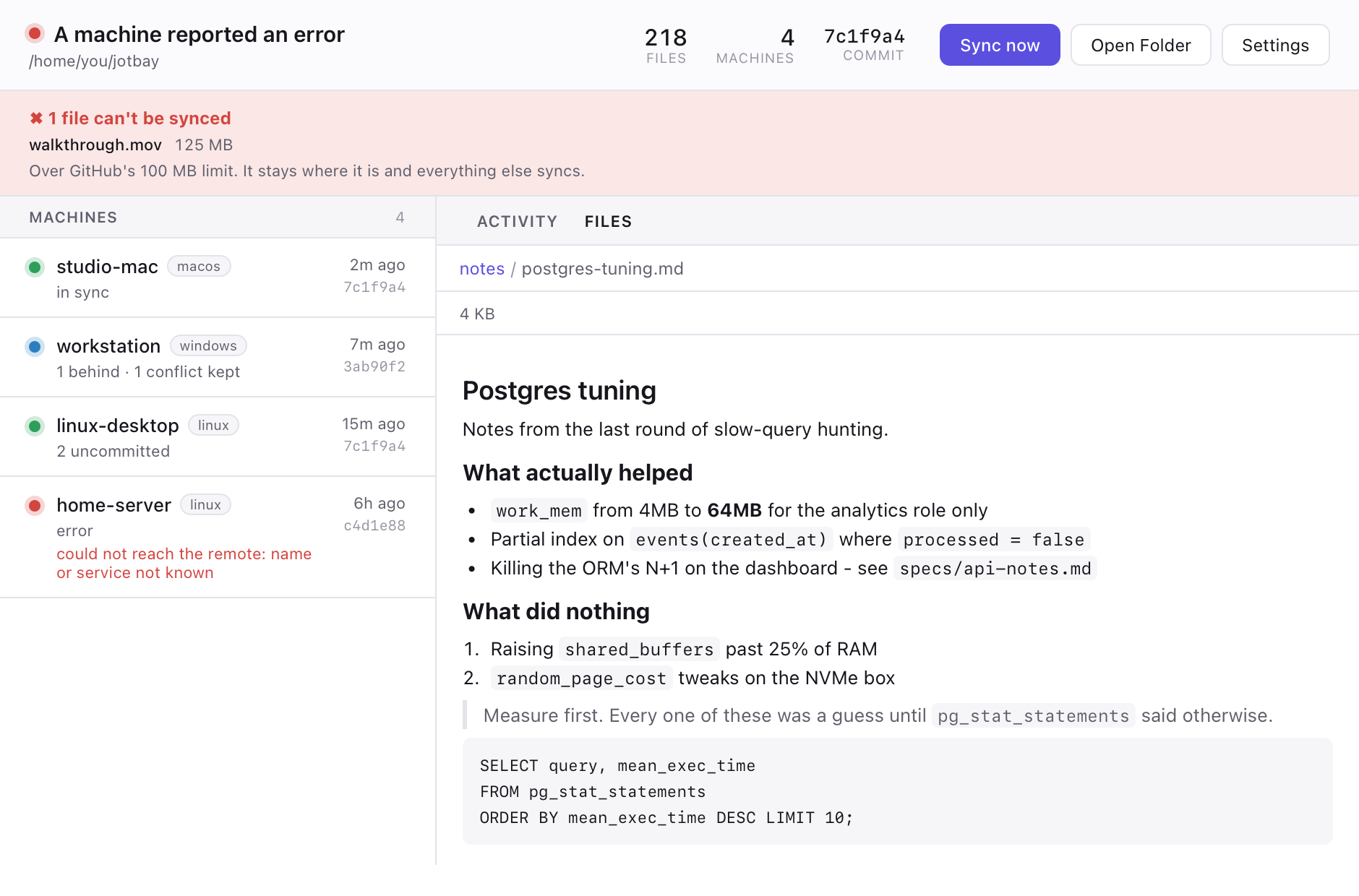The width and height of the screenshot is (1359, 896).
Task: Click '1 behind · 1 conflict kept' status
Action: pos(148,371)
